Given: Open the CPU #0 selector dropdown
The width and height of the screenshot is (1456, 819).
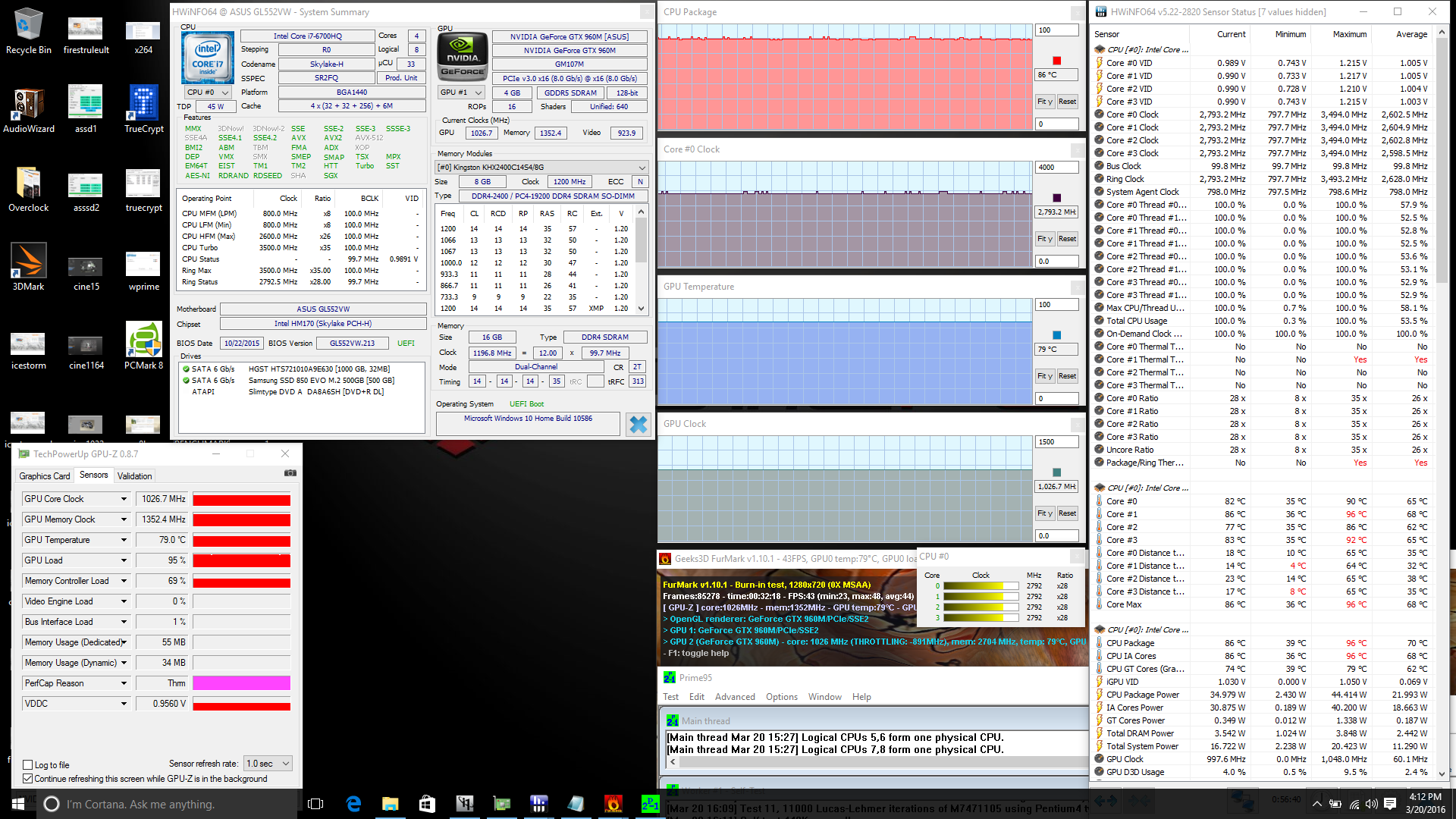Looking at the screenshot, I should click(209, 93).
